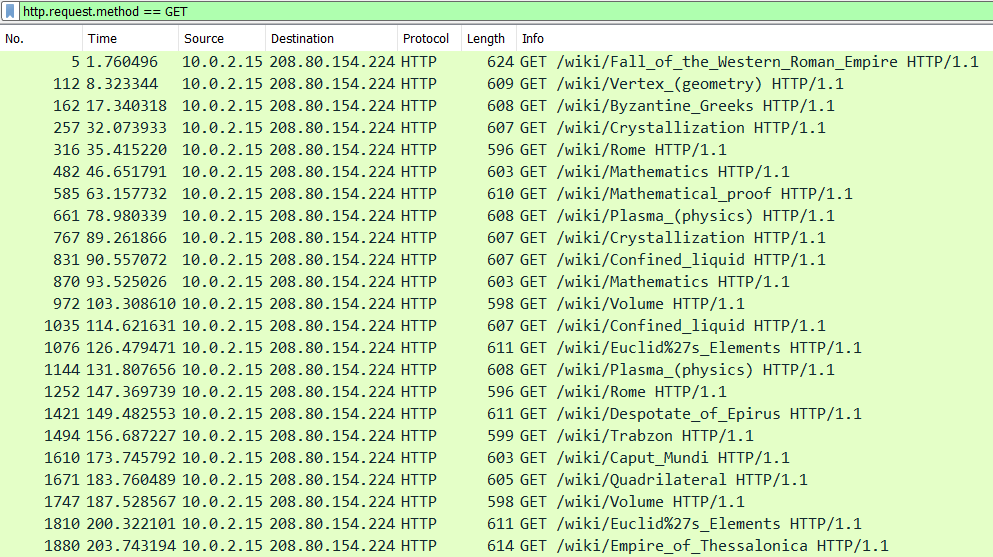Select packet 1810 Euclid%27s_Elements request
The width and height of the screenshot is (993, 557).
pos(496,523)
